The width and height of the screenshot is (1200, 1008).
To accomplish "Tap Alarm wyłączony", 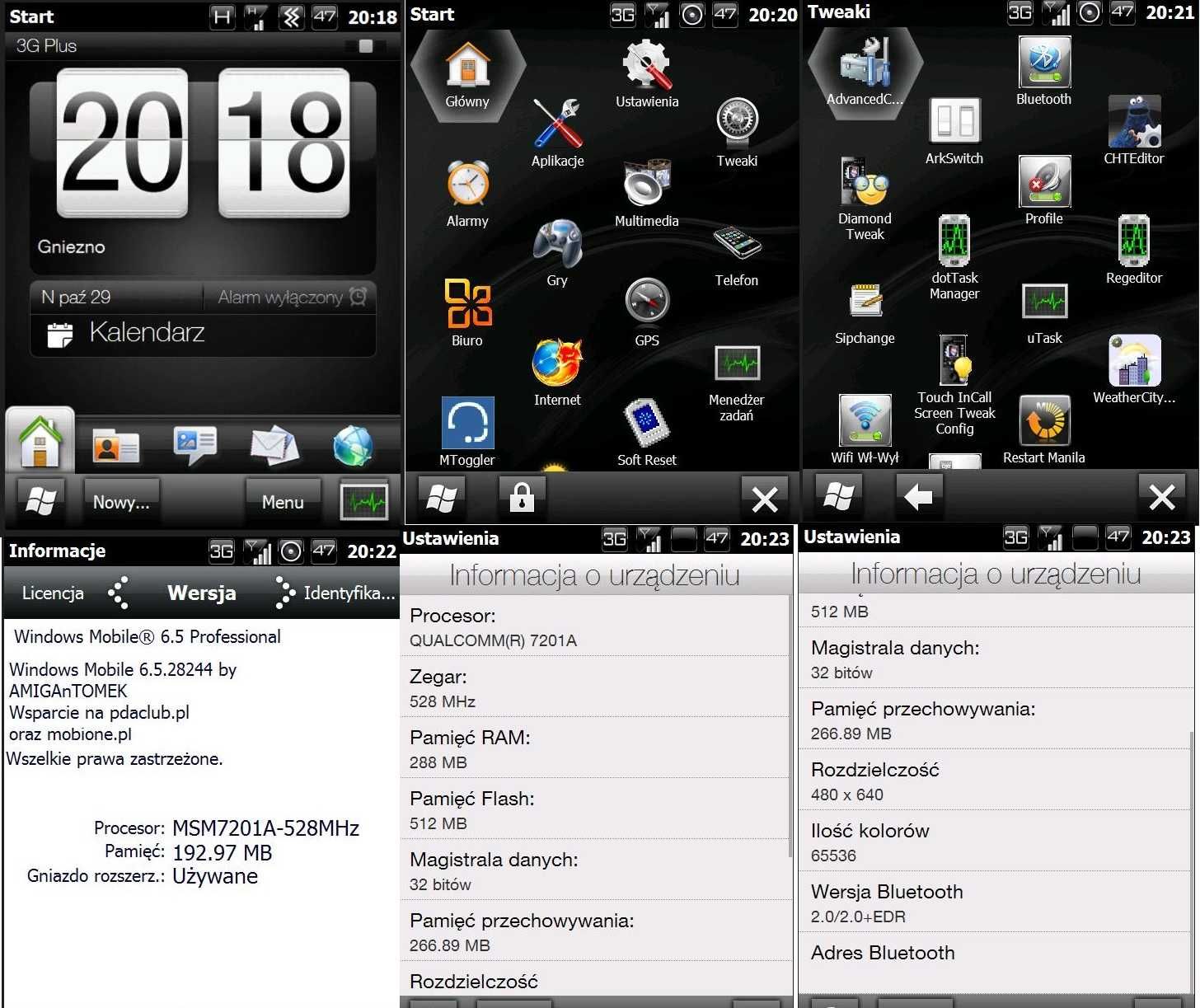I will 290,298.
